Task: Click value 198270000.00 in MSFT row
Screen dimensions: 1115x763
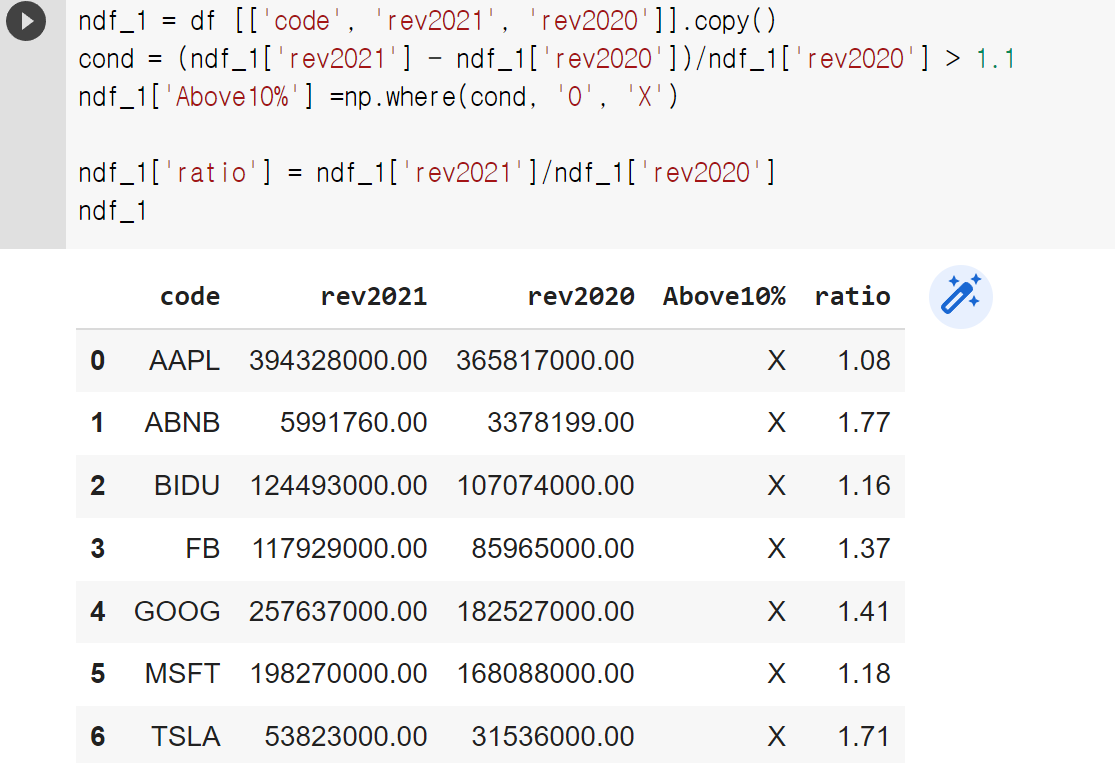Action: pyautogui.click(x=338, y=673)
